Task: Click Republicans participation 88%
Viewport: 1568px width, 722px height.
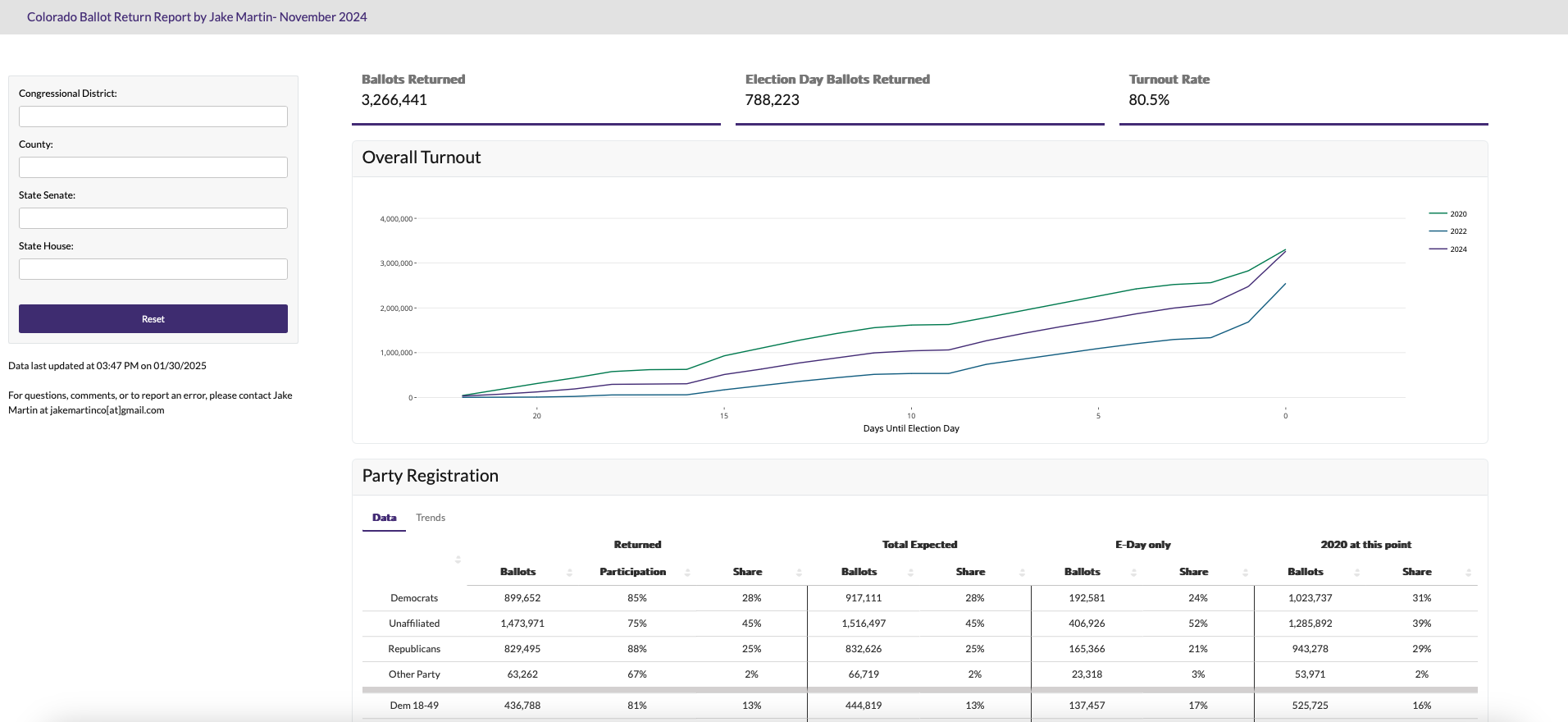Action: (637, 649)
